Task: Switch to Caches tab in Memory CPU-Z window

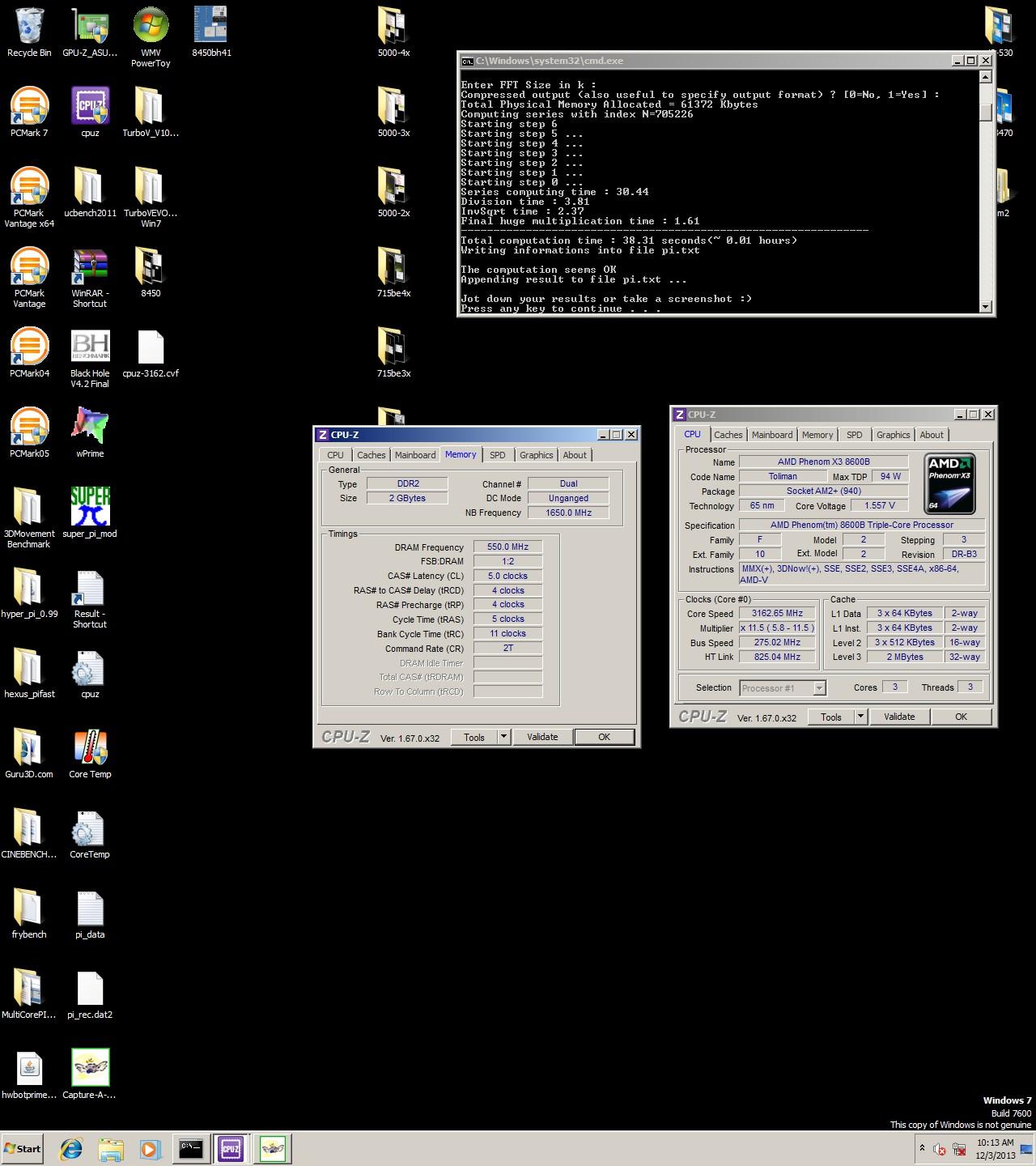Action: pyautogui.click(x=372, y=455)
